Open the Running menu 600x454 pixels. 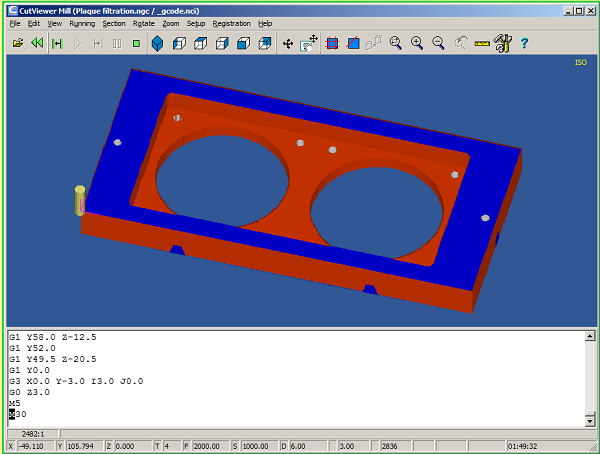coord(82,24)
